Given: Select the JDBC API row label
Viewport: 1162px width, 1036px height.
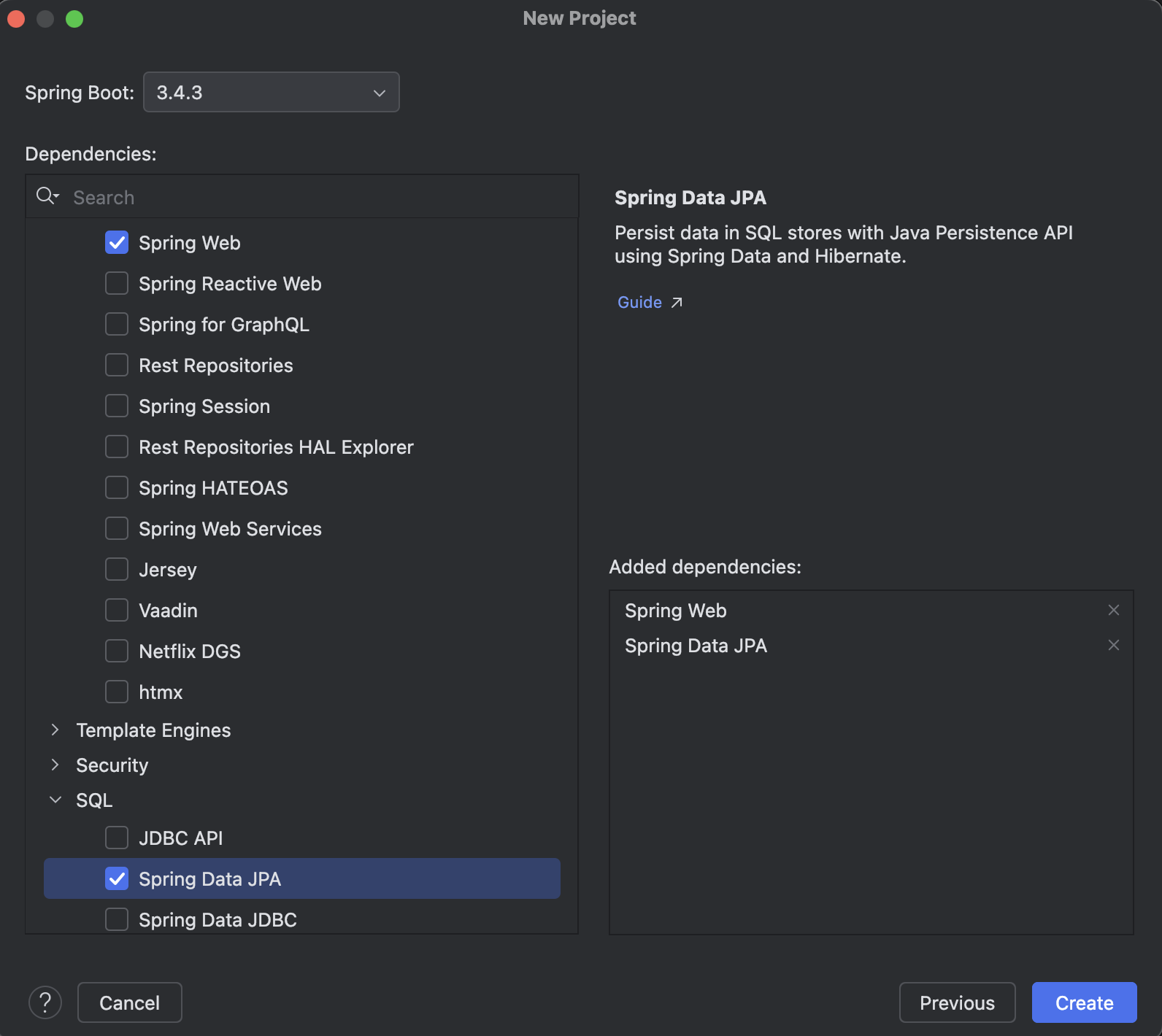Looking at the screenshot, I should coord(181,838).
